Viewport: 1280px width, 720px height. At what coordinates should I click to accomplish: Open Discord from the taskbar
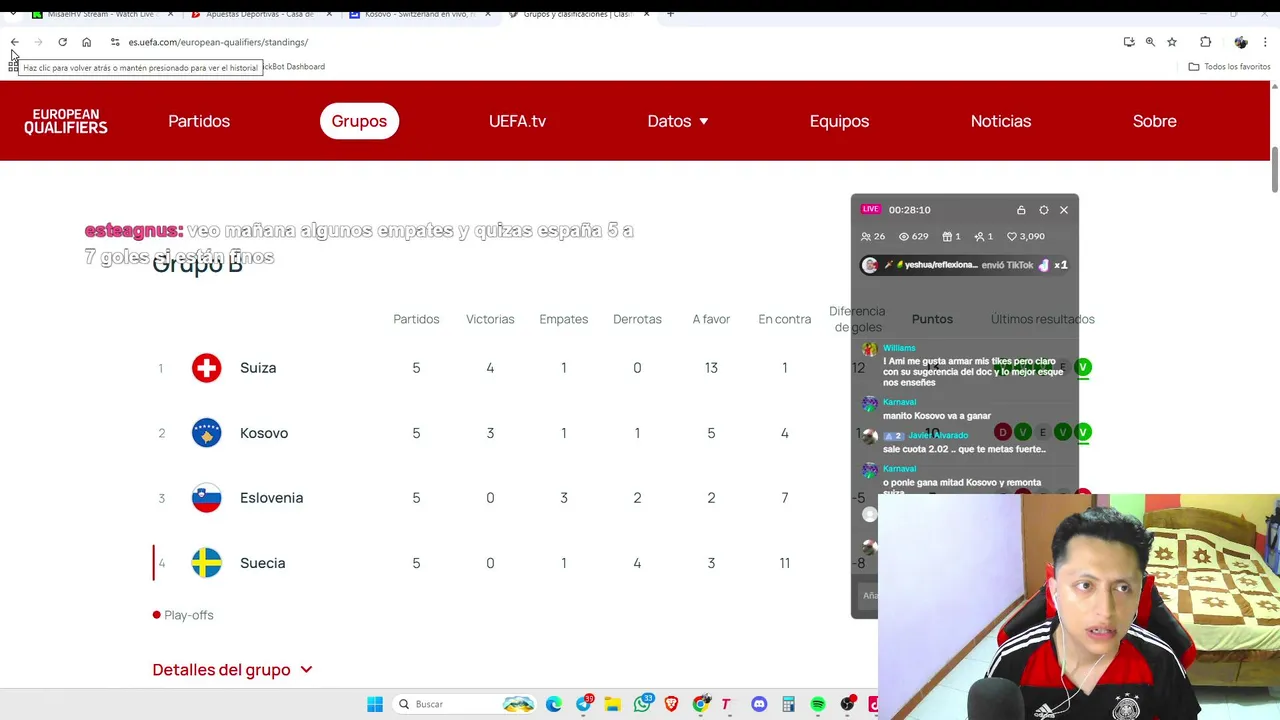point(759,704)
